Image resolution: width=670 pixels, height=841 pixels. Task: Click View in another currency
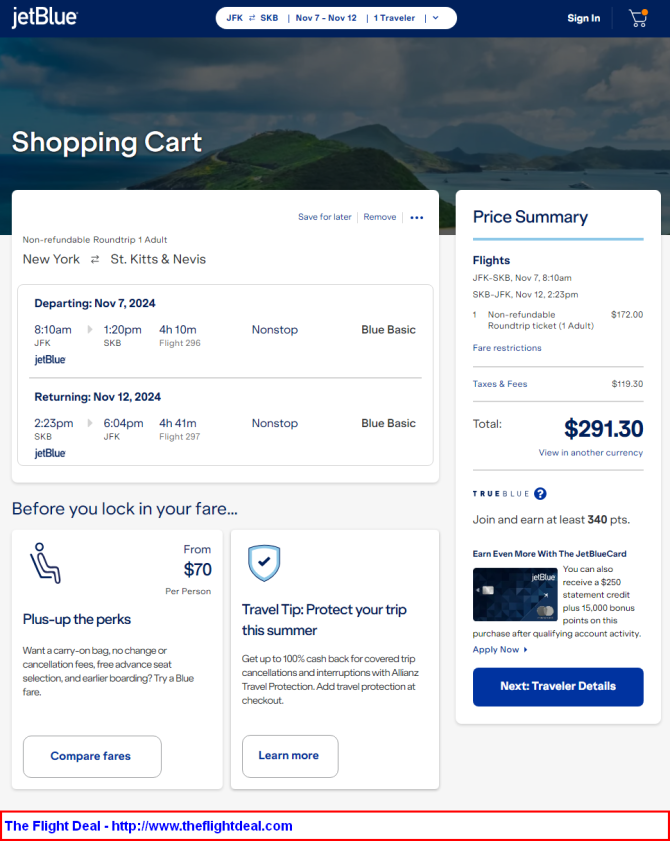pyautogui.click(x=591, y=452)
